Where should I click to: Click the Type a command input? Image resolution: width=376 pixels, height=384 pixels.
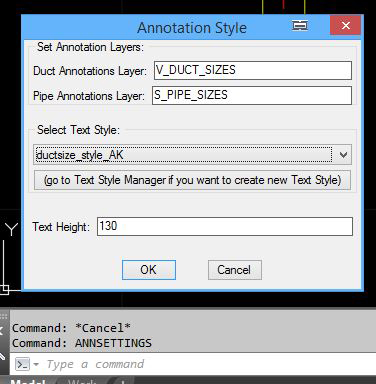pyautogui.click(x=95, y=364)
